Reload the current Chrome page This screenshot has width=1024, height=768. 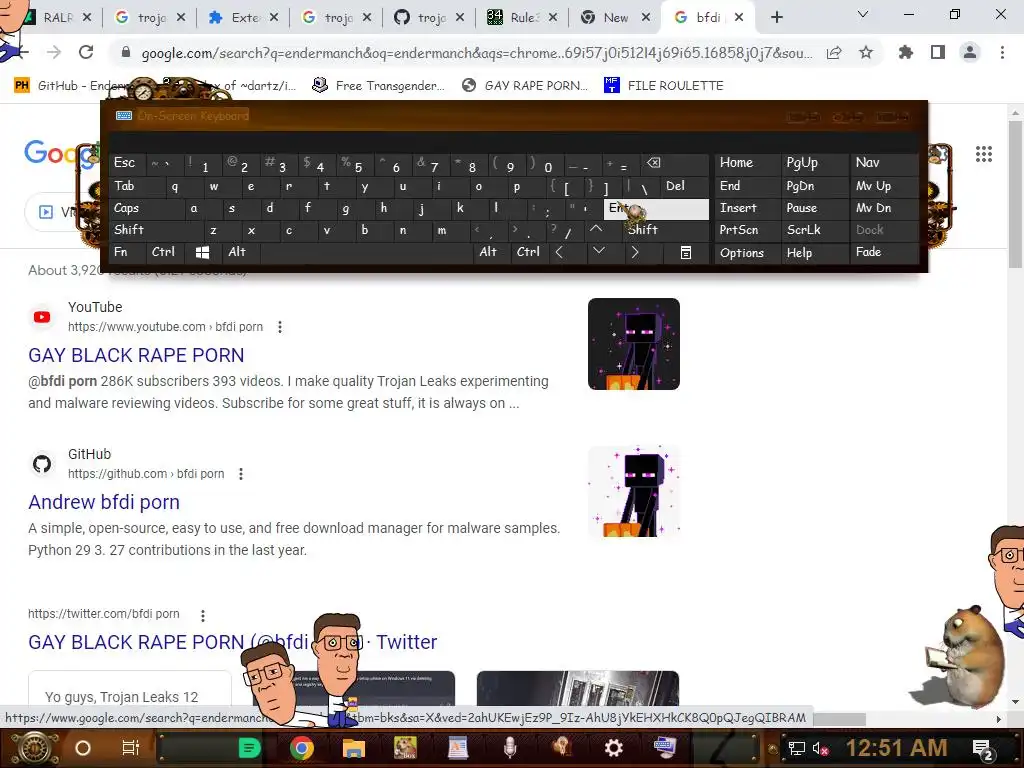[x=86, y=52]
